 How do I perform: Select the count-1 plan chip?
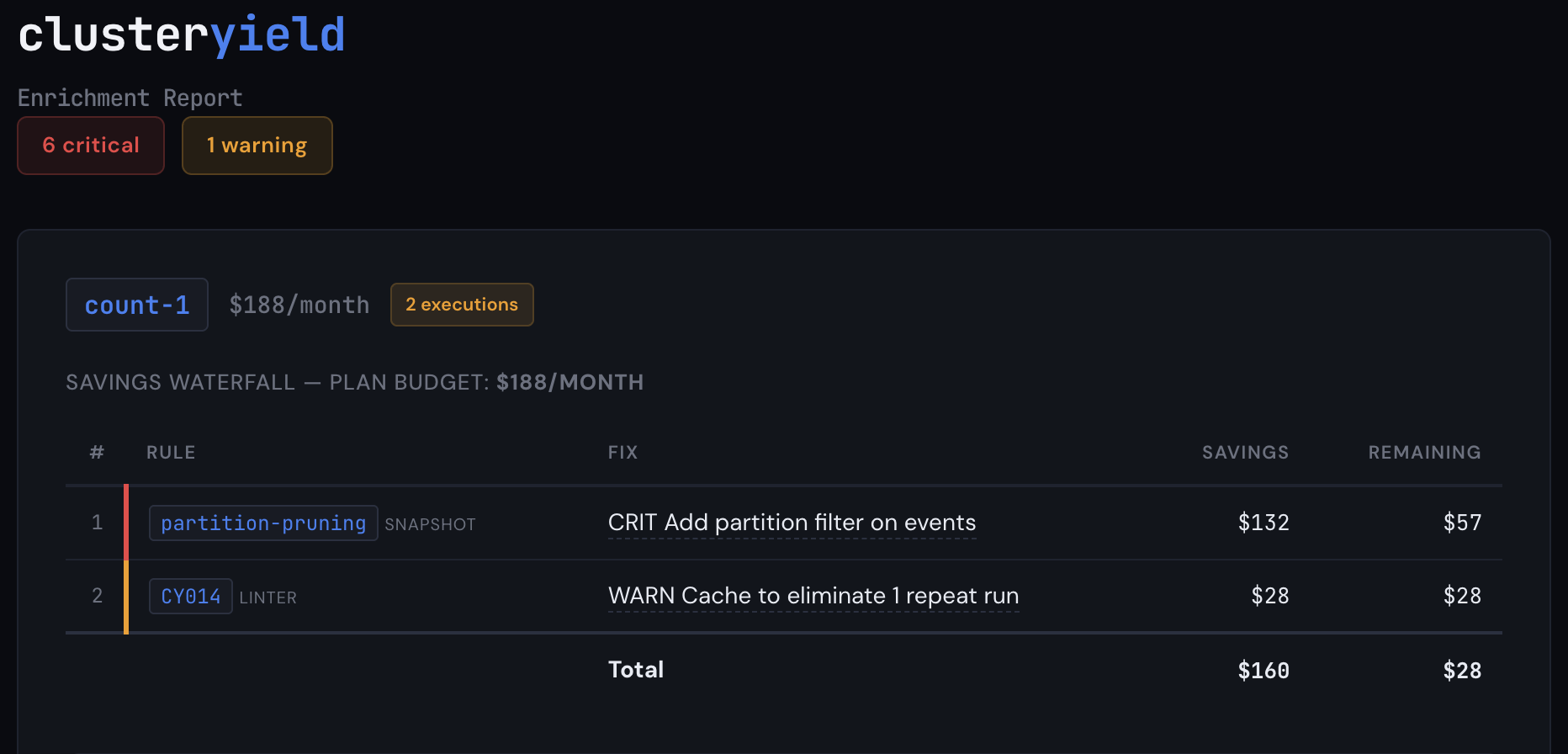(x=136, y=305)
